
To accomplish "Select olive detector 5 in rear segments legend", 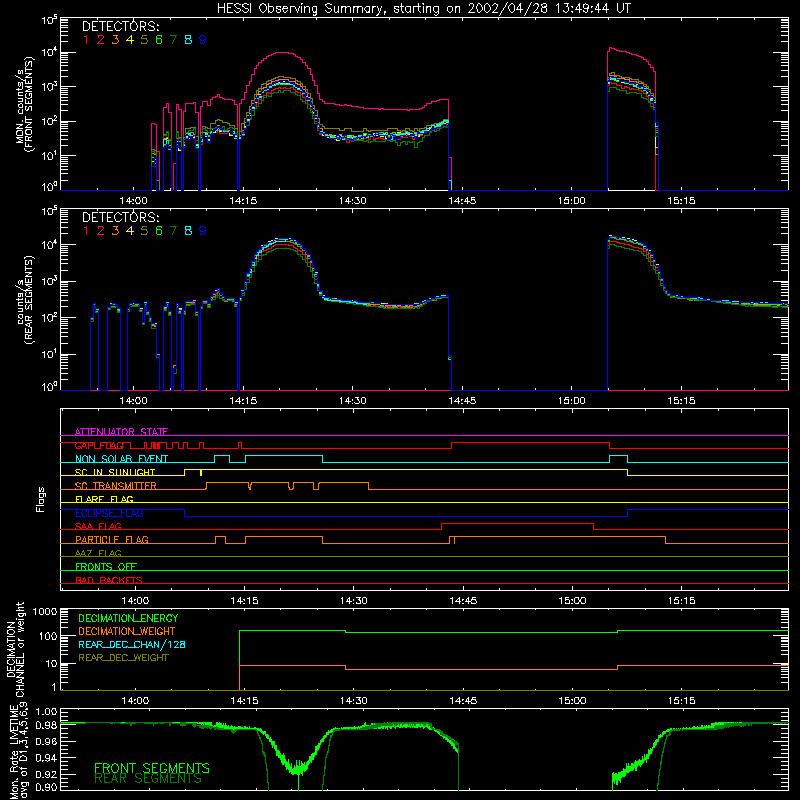I will pos(144,231).
